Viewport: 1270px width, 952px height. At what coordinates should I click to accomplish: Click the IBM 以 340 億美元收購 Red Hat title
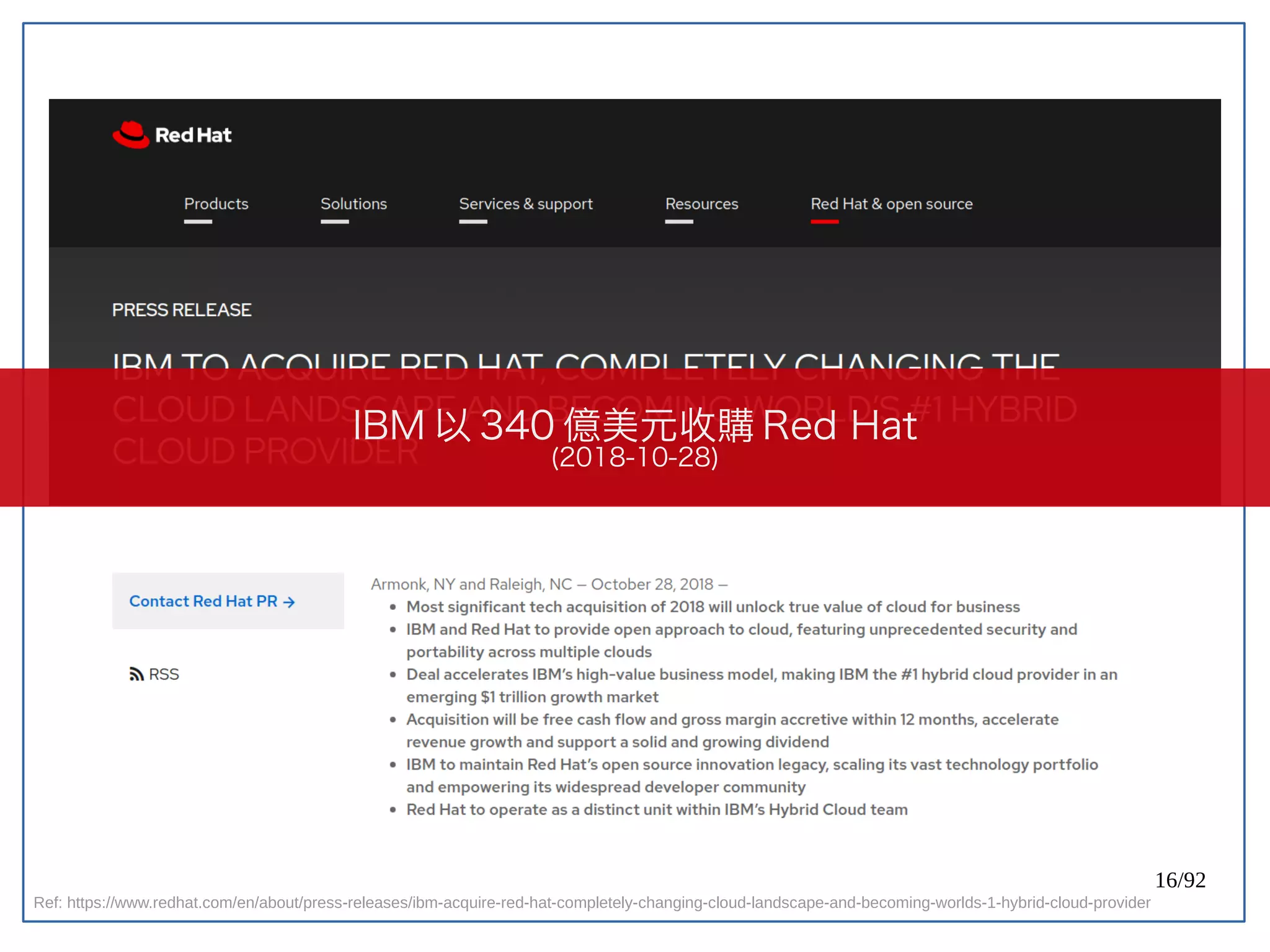point(635,425)
